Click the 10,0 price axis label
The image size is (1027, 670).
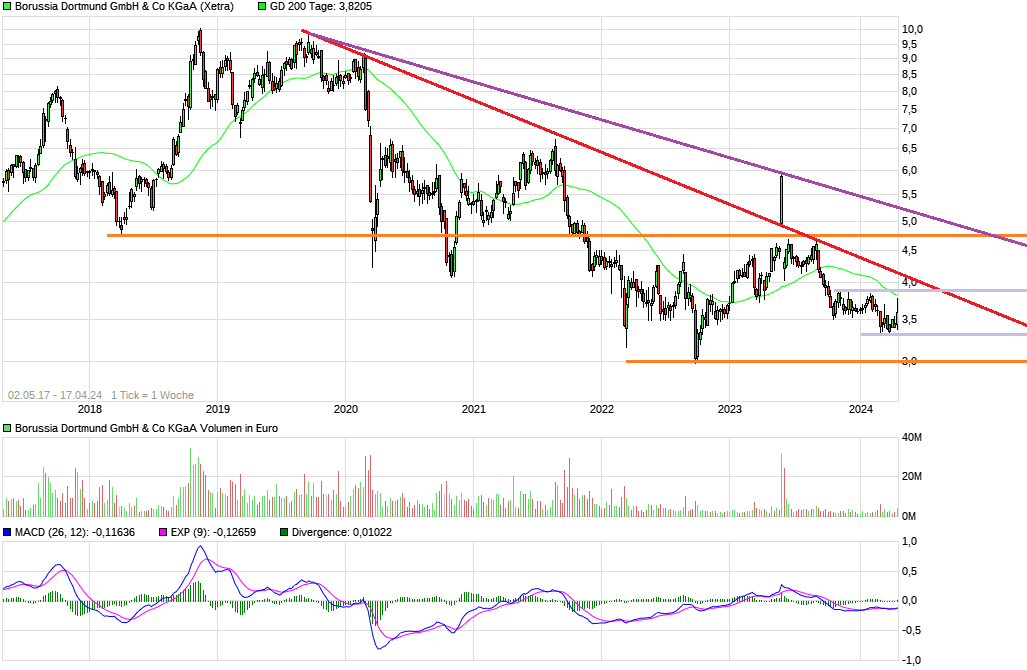(912, 29)
